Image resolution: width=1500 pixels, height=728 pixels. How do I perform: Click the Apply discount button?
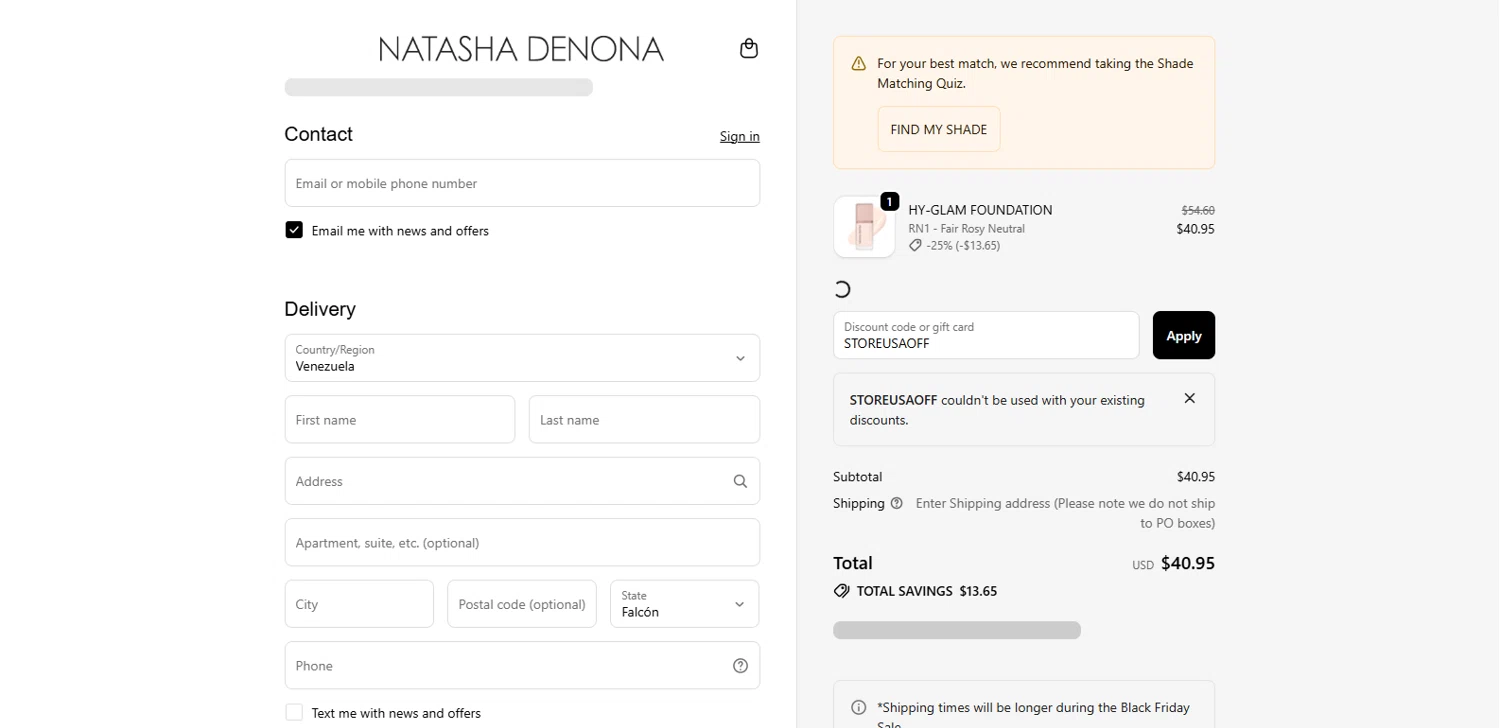click(x=1183, y=335)
